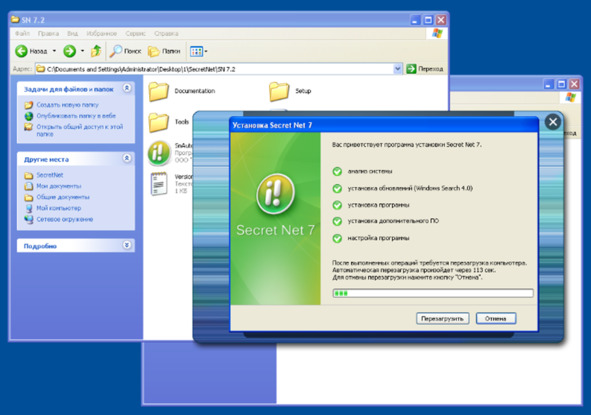Screen dimensions: 591x415
Task: Open the Правка menu
Action: pyautogui.click(x=48, y=34)
